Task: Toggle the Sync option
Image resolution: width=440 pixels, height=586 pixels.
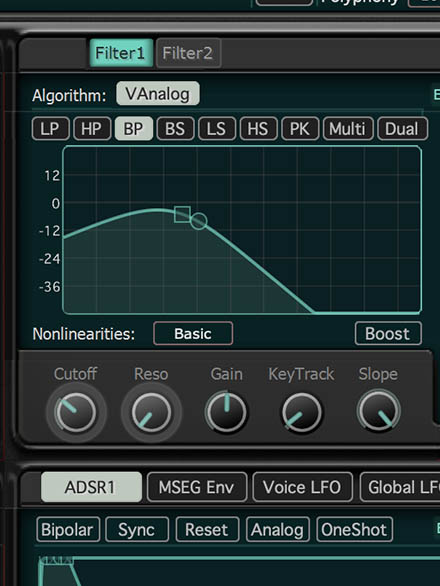Action: pos(137,530)
